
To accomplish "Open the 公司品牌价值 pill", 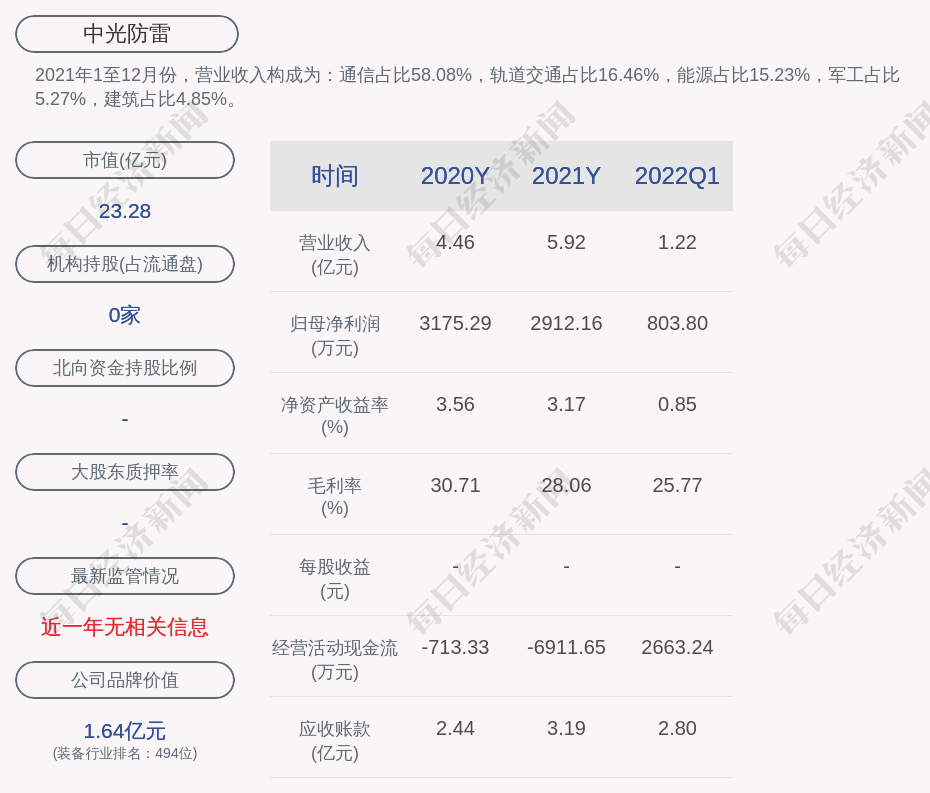I will coord(125,680).
